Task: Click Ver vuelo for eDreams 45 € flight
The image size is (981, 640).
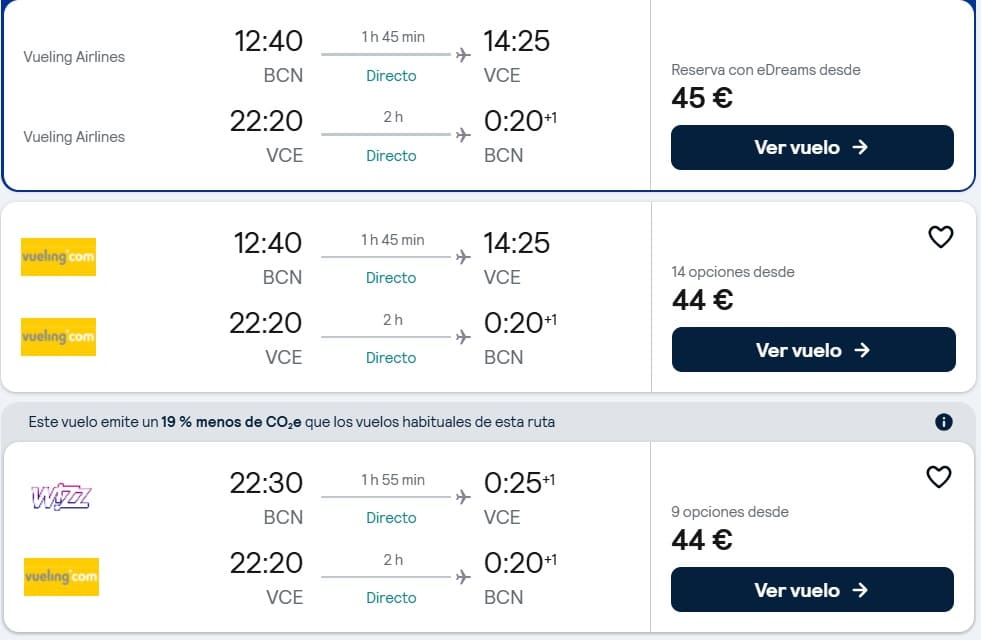Action: 812,148
